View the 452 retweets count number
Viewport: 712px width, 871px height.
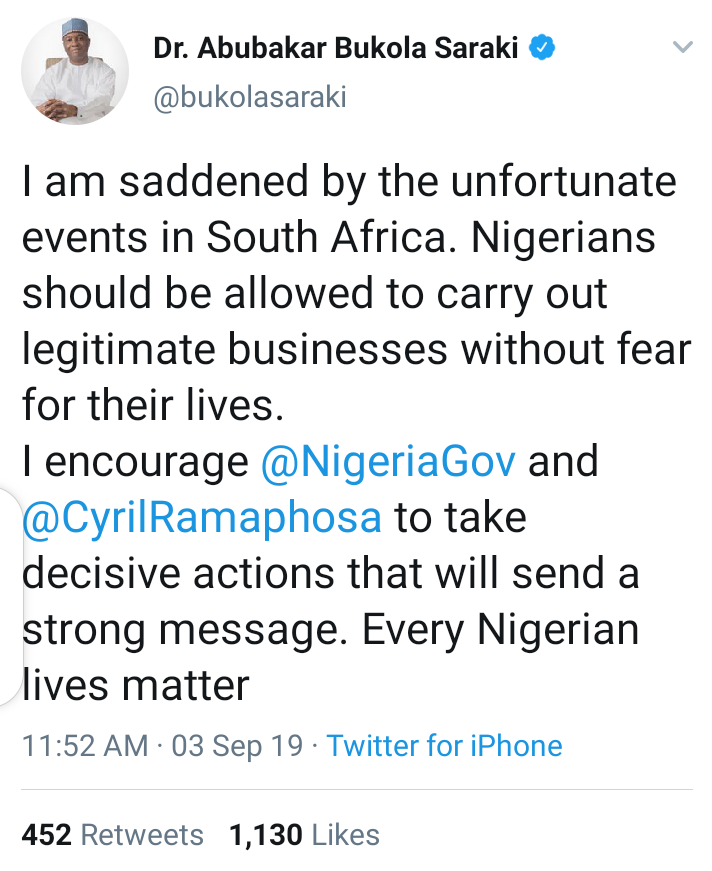[x=46, y=835]
